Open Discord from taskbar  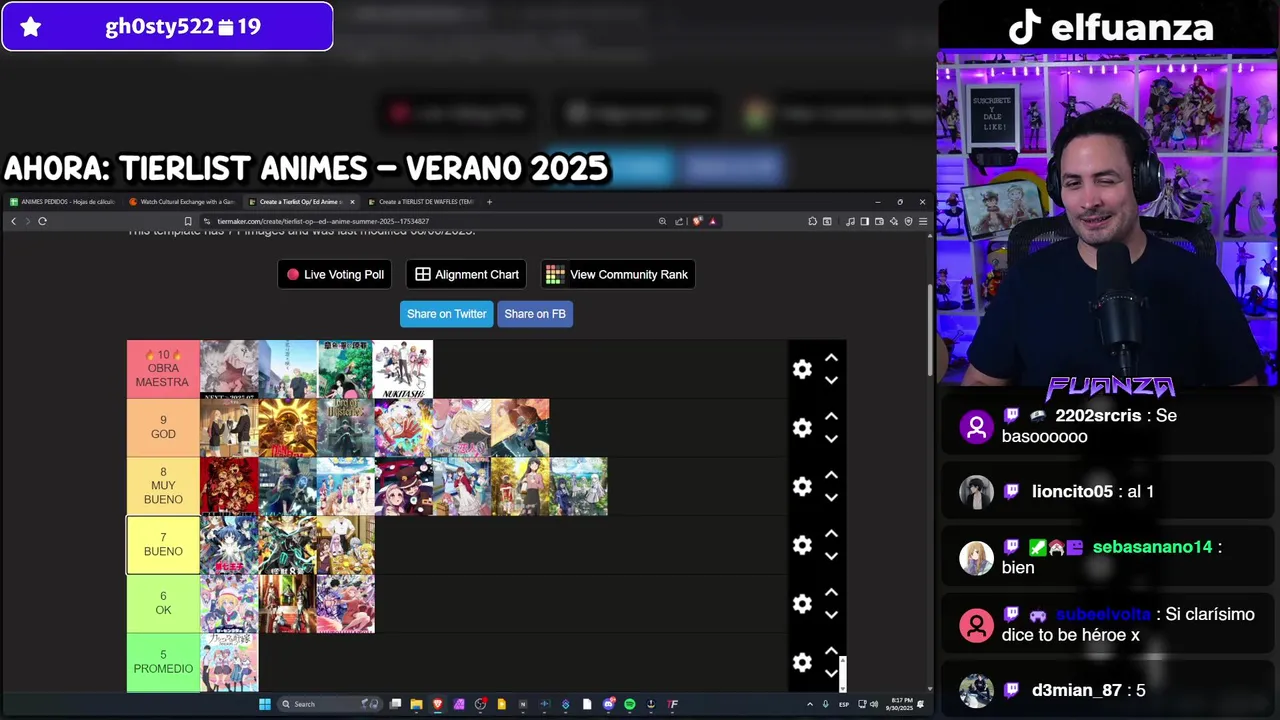pos(608,704)
